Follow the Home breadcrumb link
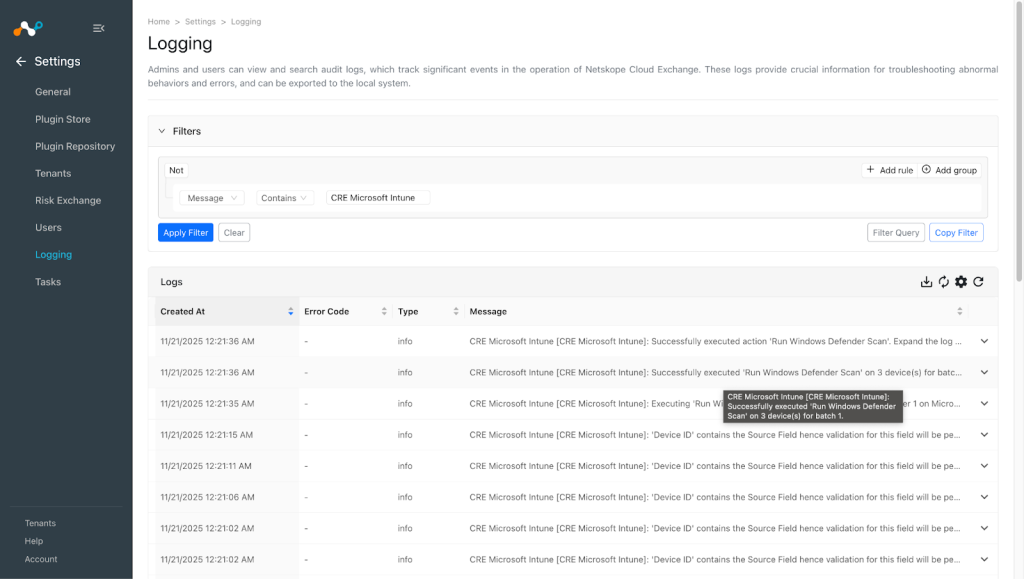The width and height of the screenshot is (1024, 579). coord(159,22)
